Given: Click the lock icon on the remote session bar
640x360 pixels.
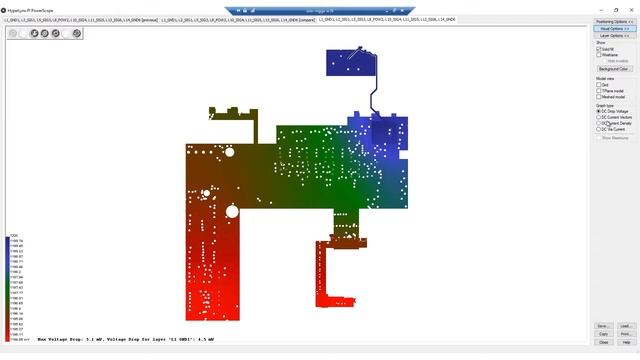Looking at the screenshot, I should [x=245, y=11].
